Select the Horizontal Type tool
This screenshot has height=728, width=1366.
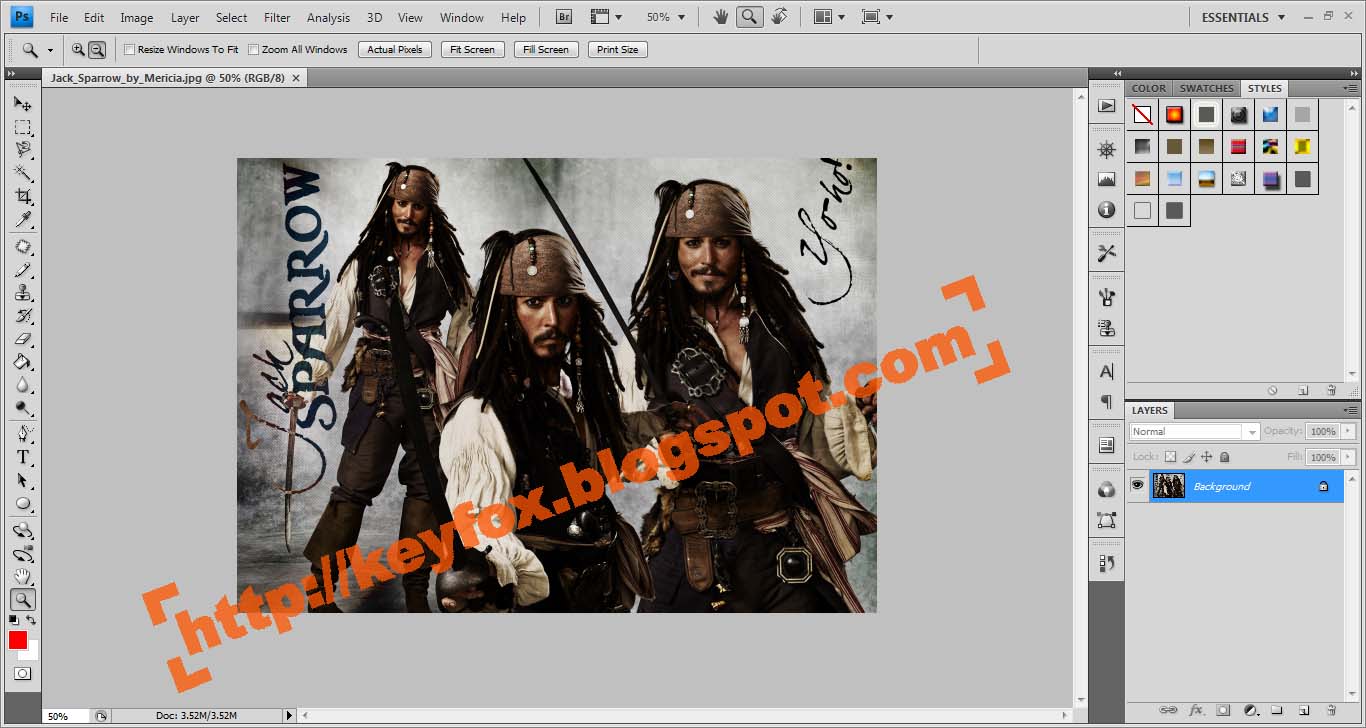point(22,457)
